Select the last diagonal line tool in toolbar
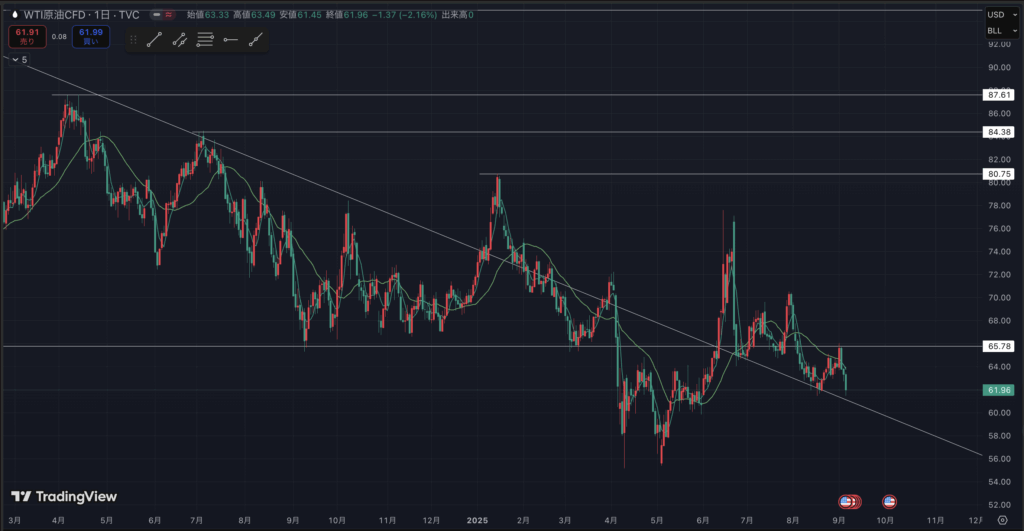Viewport: 1024px width, 531px height. pyautogui.click(x=257, y=40)
